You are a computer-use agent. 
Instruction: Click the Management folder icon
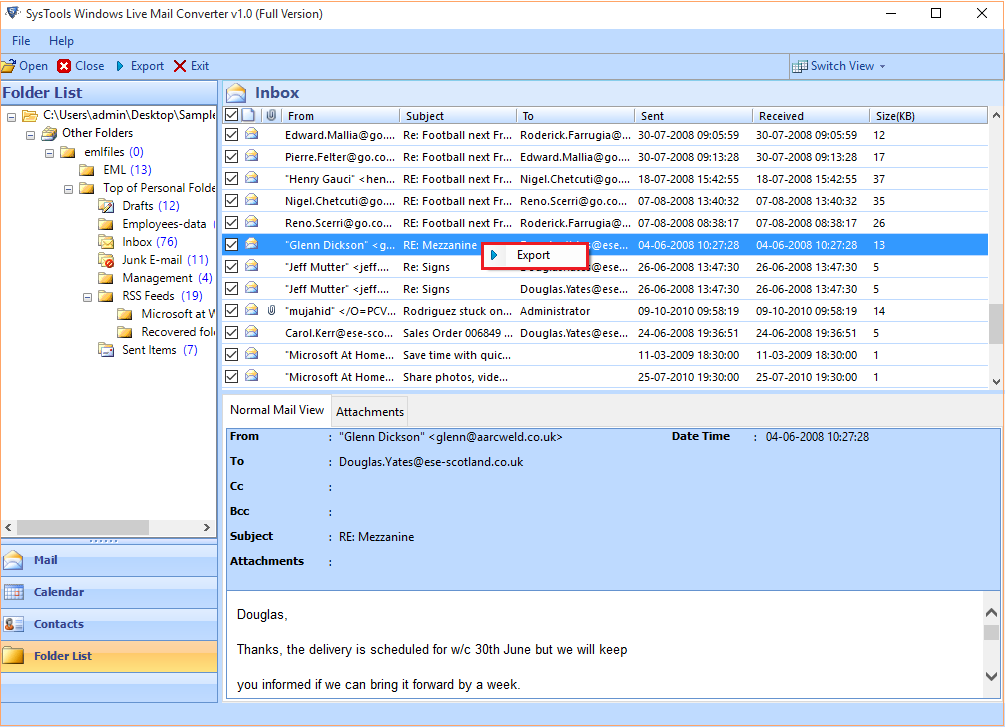tap(106, 278)
